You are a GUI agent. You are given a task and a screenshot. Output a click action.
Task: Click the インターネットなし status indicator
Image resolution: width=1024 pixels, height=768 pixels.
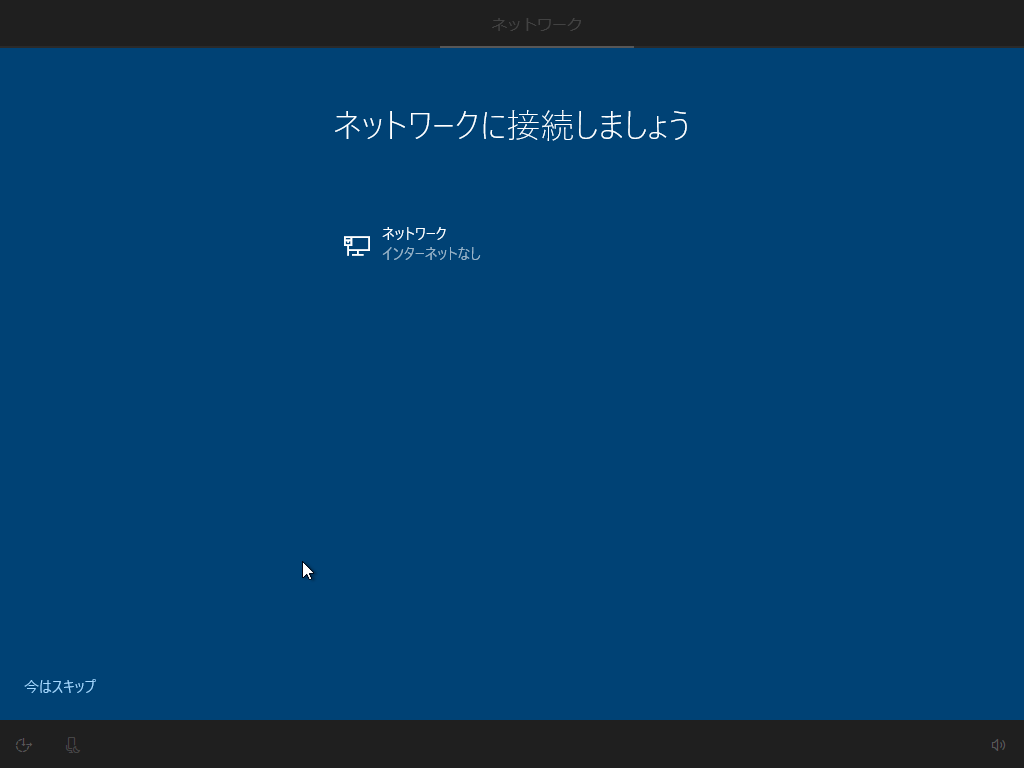[x=433, y=253]
